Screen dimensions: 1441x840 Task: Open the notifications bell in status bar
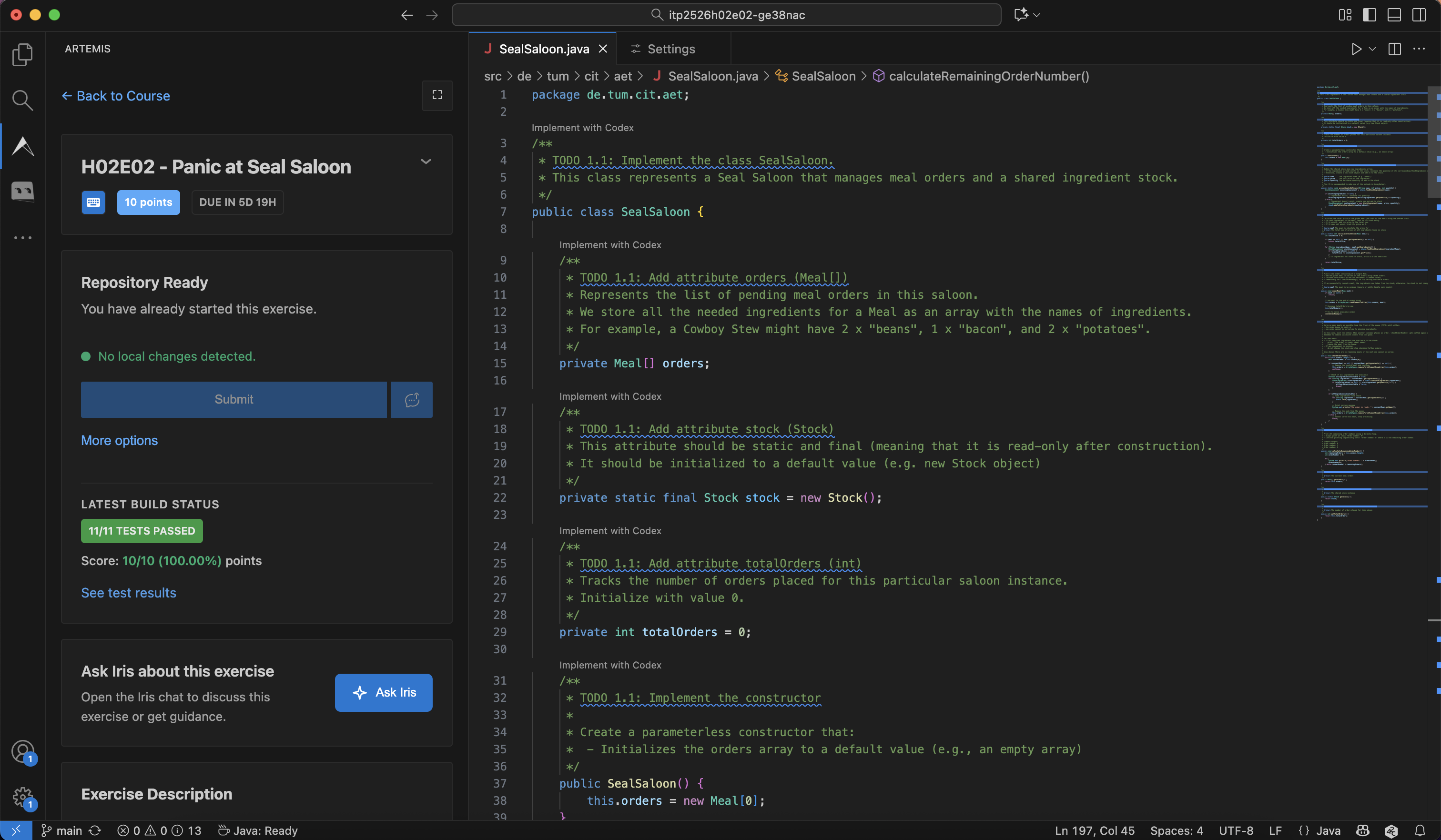coord(1420,830)
